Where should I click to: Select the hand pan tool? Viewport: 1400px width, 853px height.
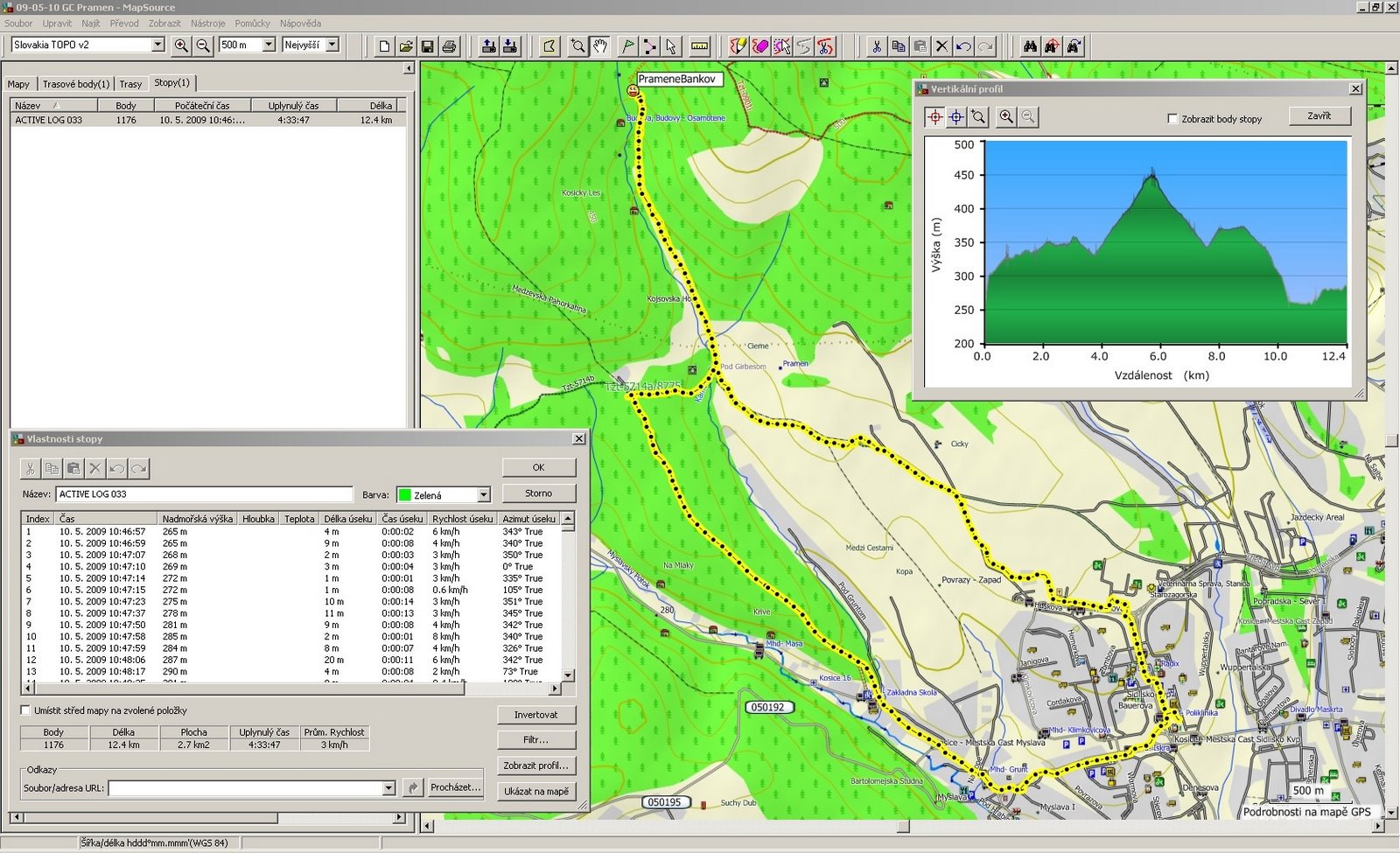click(599, 45)
